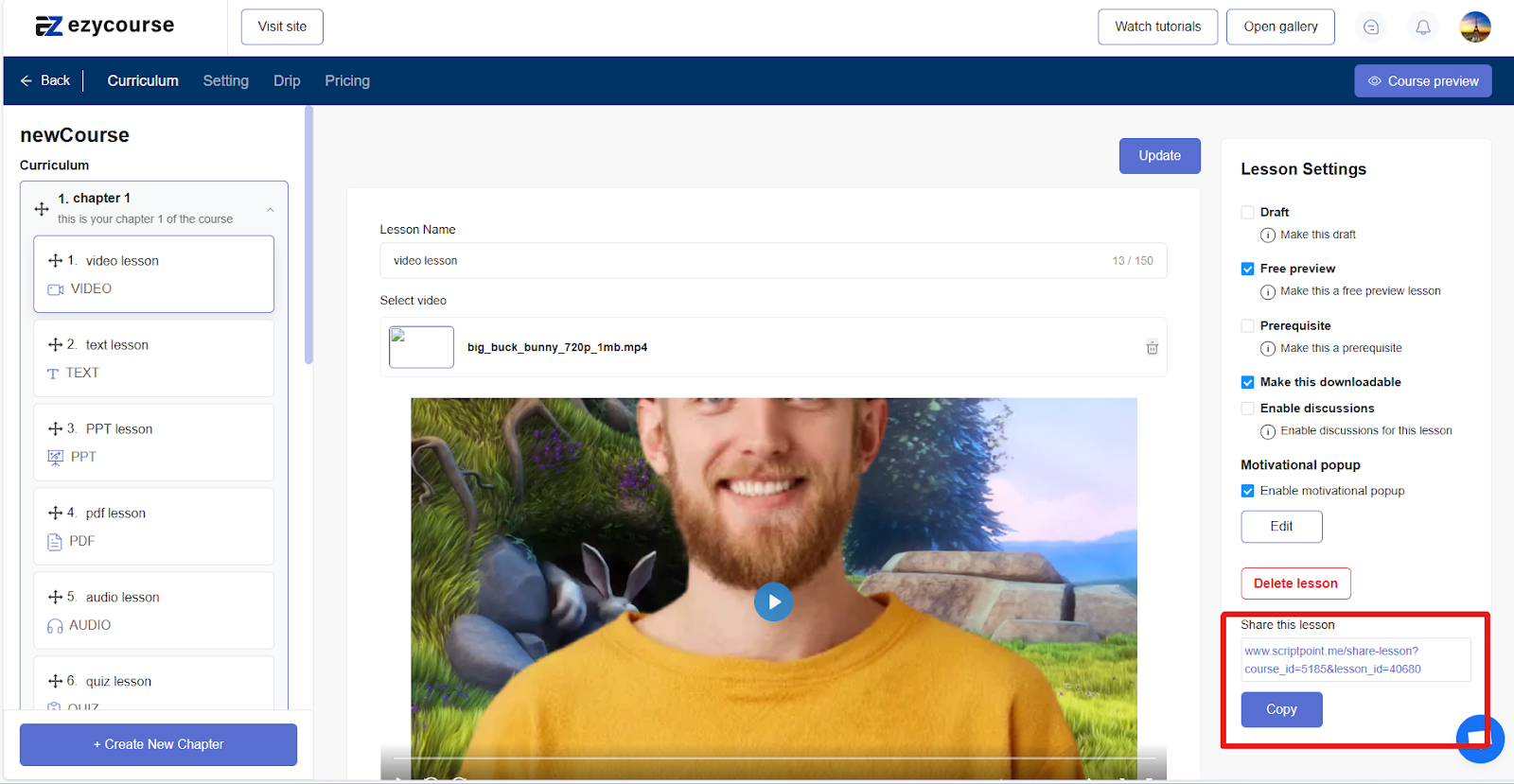Delete the selected video via trash icon
This screenshot has width=1514, height=784.
[x=1152, y=347]
